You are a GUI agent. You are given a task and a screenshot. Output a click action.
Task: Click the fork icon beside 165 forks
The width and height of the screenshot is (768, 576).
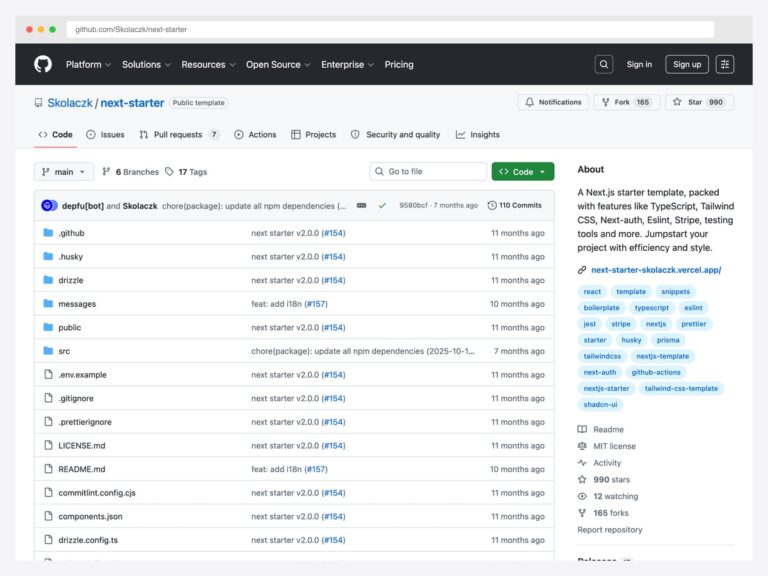pos(582,513)
